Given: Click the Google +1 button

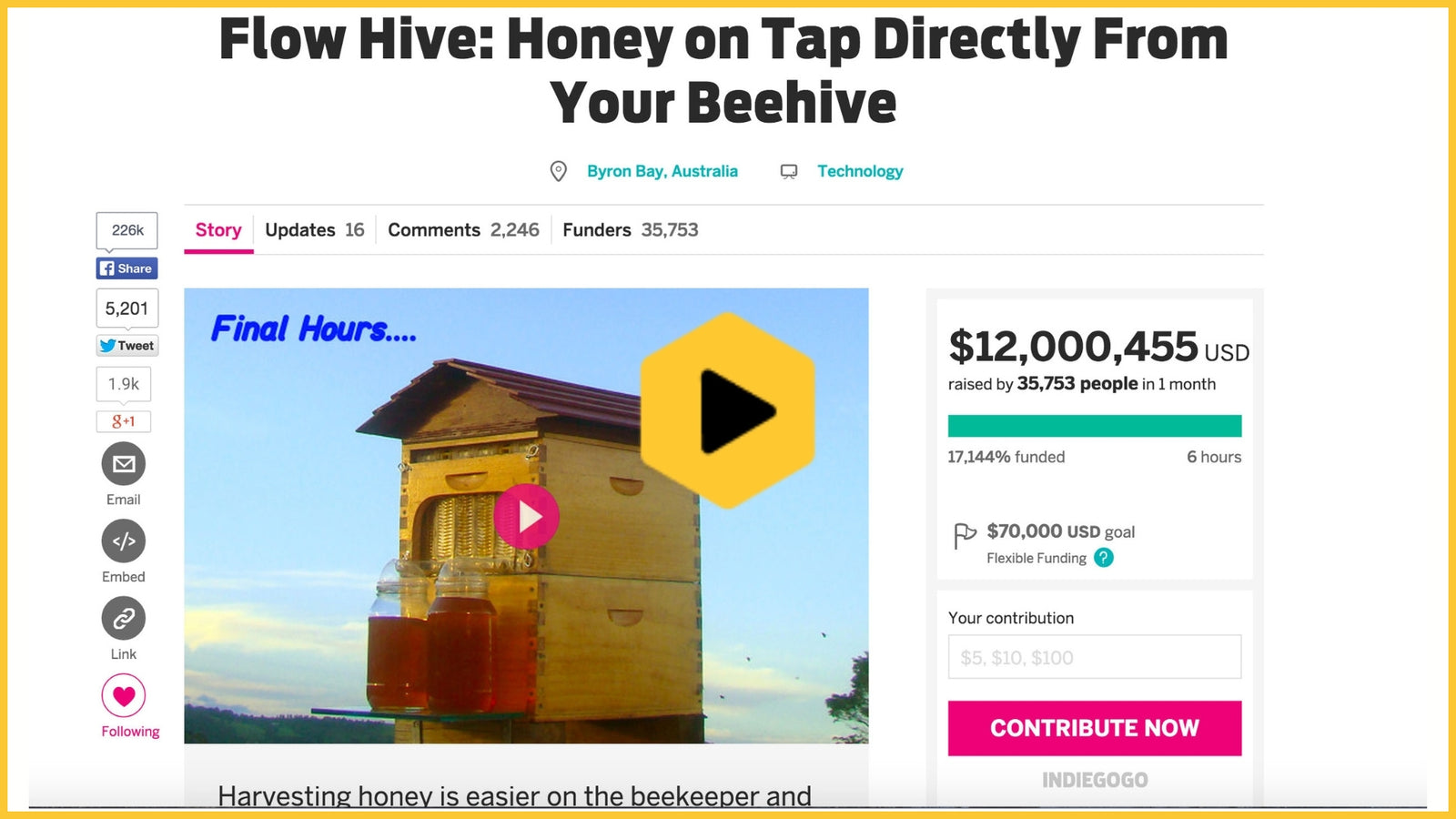Looking at the screenshot, I should (124, 421).
